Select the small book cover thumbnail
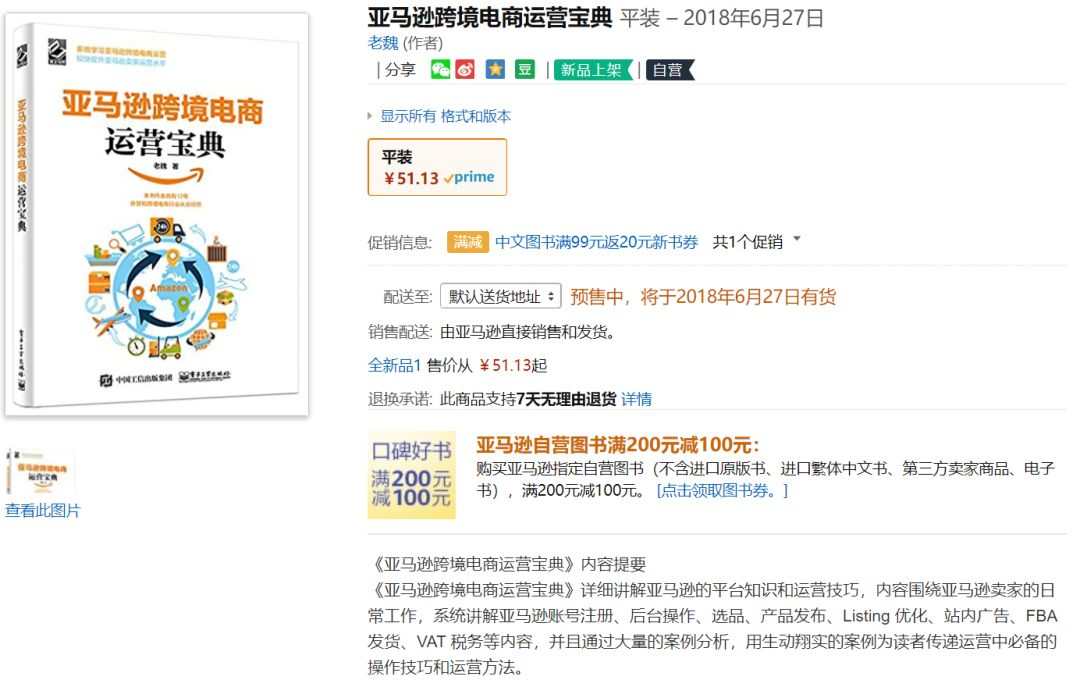Screen dimensions: 1080x680 click(x=40, y=472)
